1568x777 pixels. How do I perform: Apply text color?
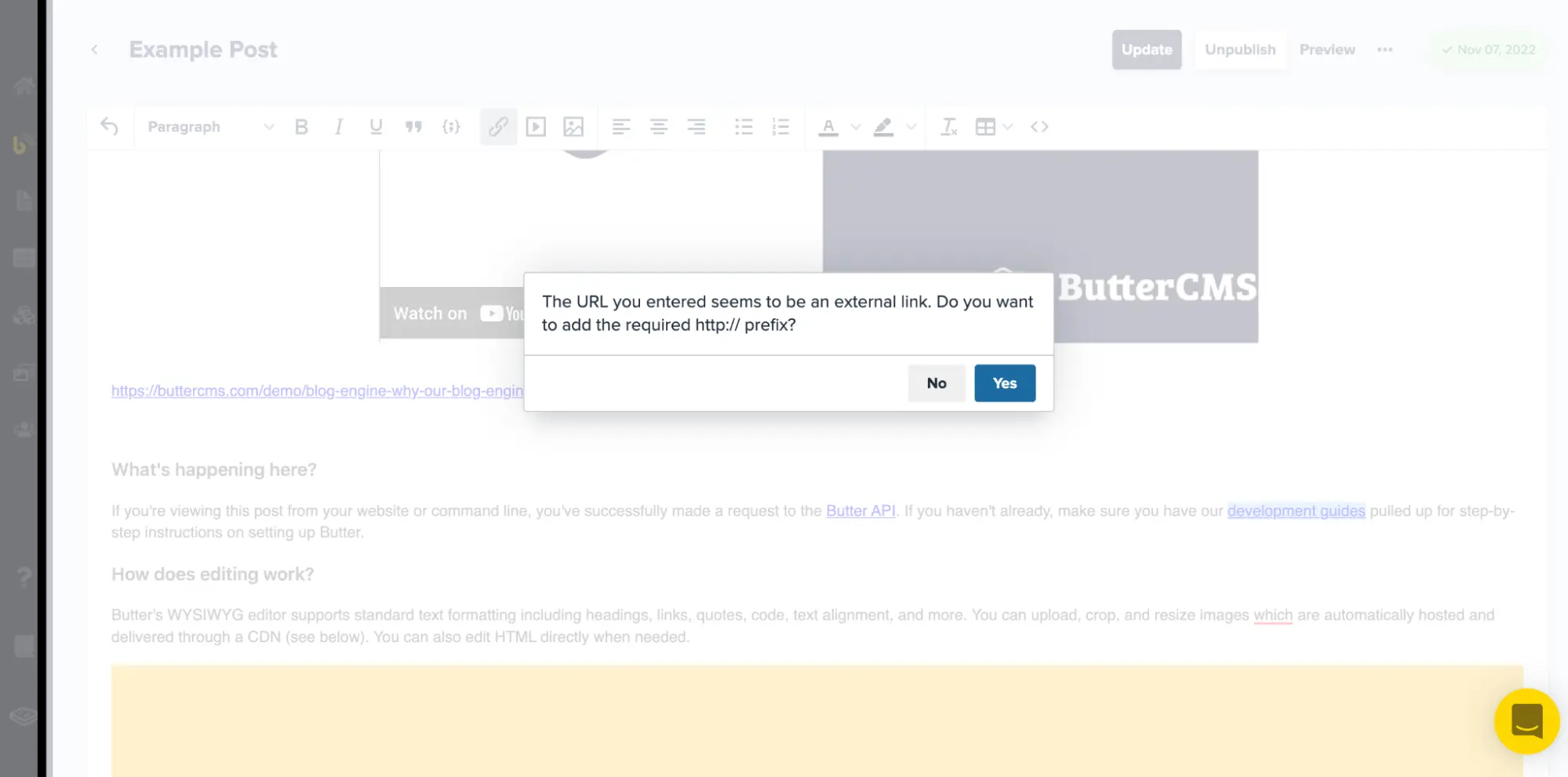tap(828, 126)
